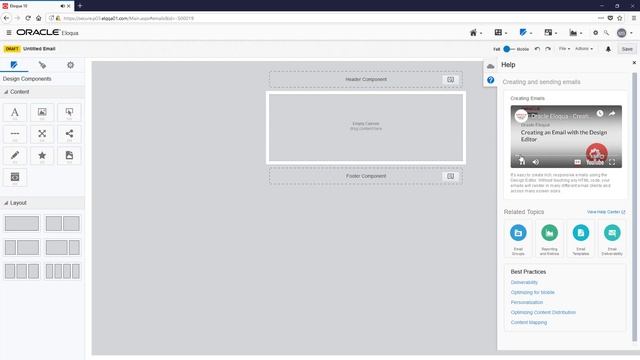Open the user profile avatar menu
The width and height of the screenshot is (640, 360).
624,33
